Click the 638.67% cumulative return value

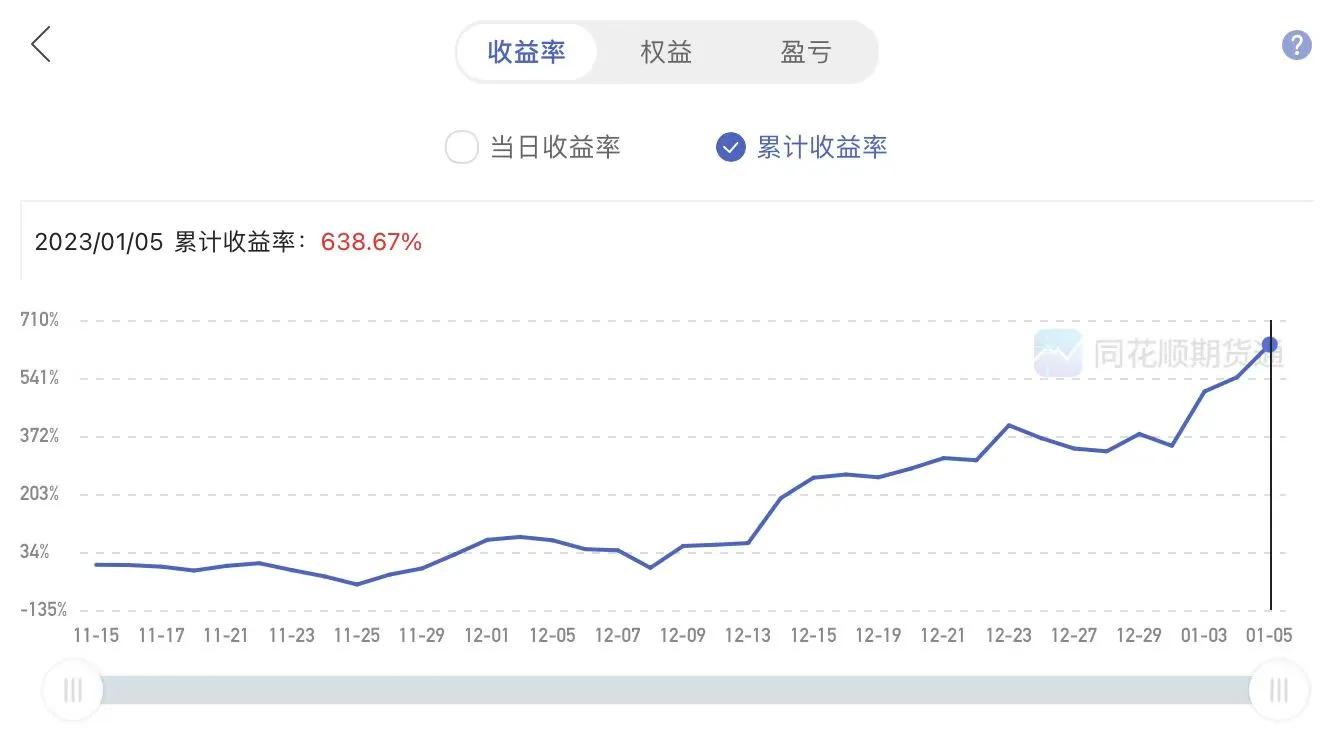tap(371, 242)
